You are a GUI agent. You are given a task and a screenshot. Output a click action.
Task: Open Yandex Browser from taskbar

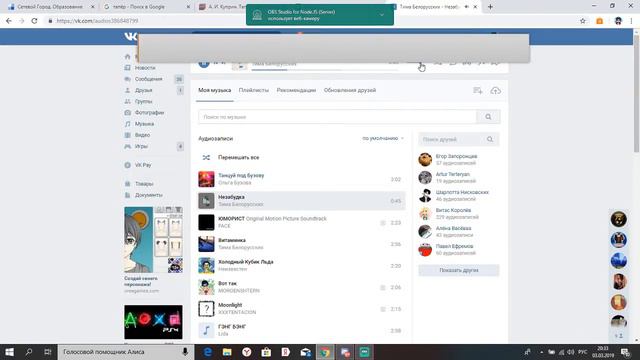point(247,352)
